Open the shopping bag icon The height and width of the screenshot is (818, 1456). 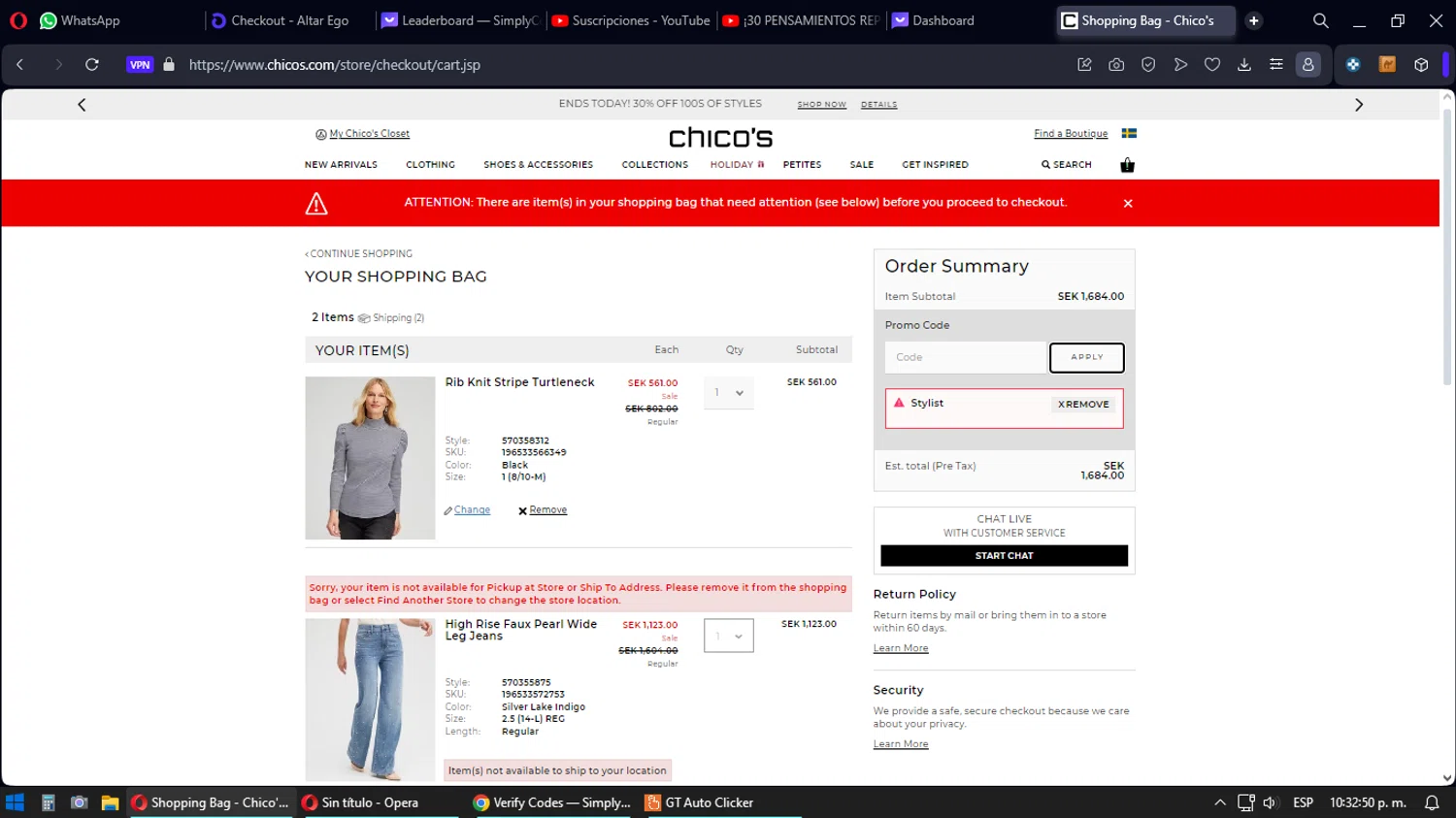pyautogui.click(x=1127, y=165)
